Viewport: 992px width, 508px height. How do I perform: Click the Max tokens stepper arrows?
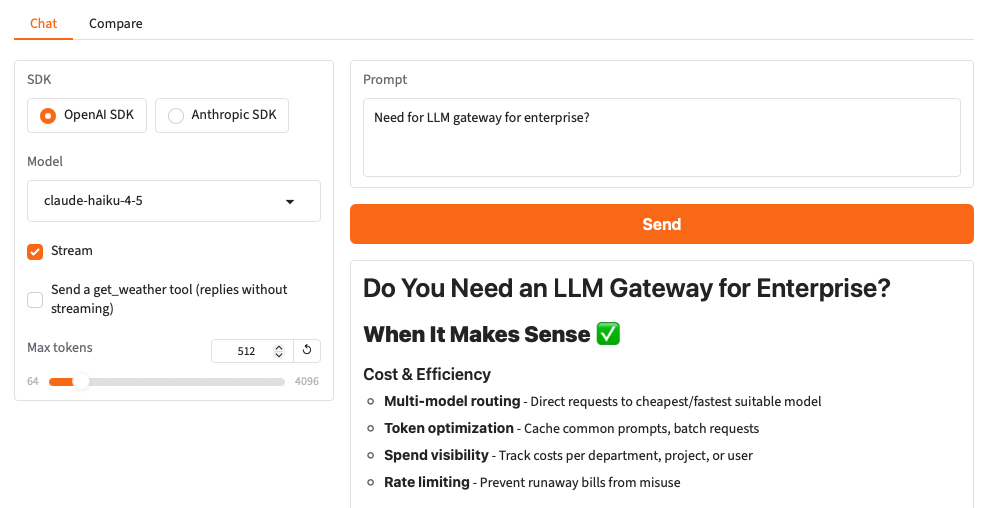click(279, 351)
